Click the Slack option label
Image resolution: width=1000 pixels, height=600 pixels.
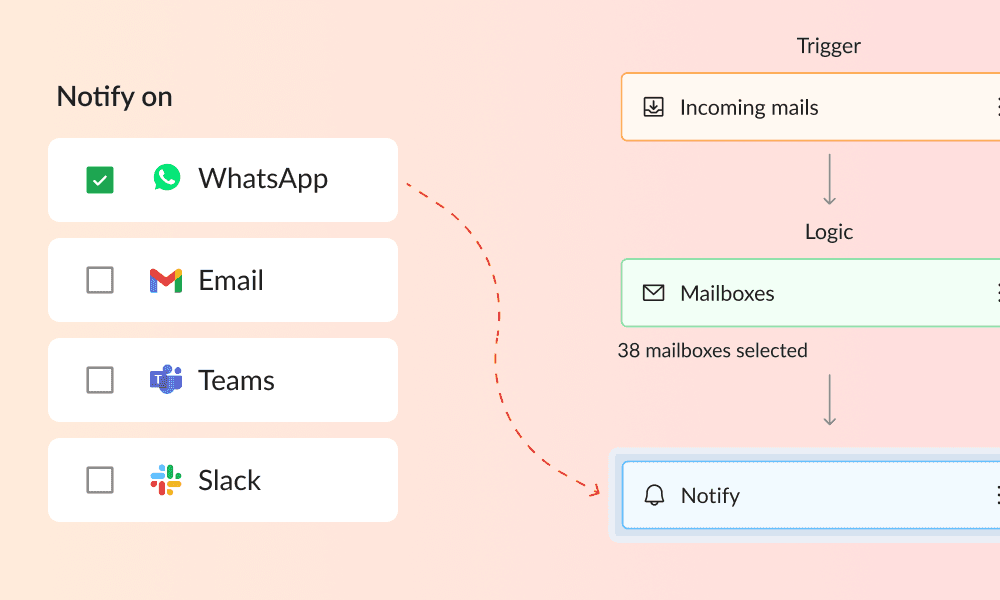click(x=230, y=480)
